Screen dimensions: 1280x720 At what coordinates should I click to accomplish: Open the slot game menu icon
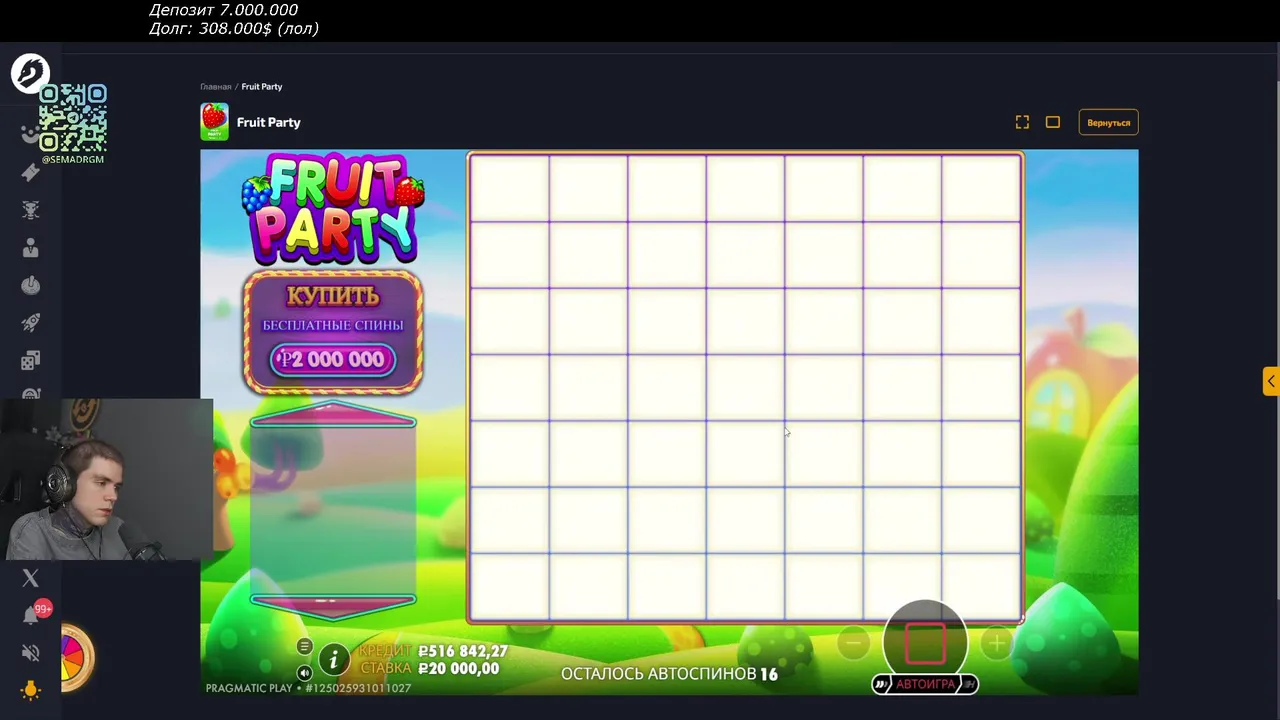click(305, 647)
